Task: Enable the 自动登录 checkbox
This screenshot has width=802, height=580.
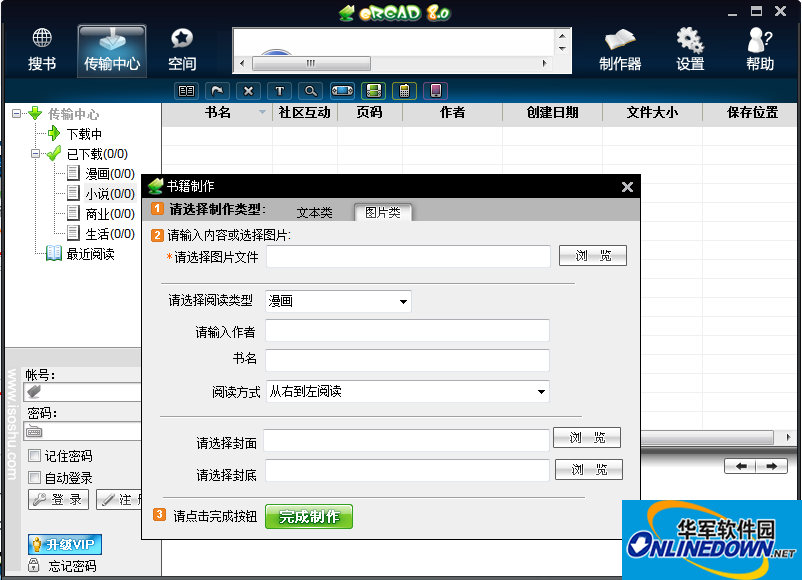Action: pyautogui.click(x=35, y=478)
